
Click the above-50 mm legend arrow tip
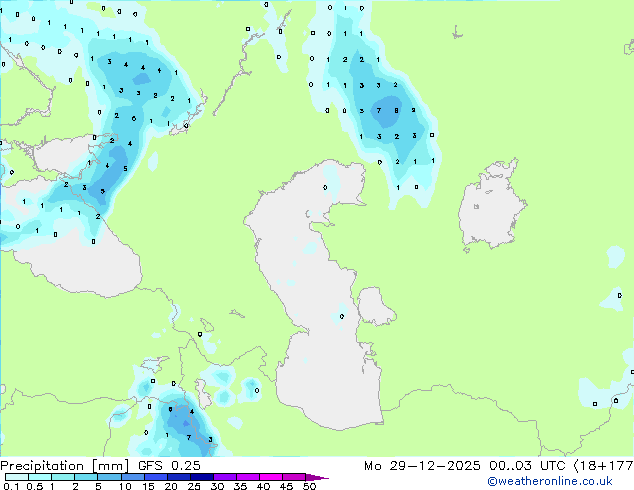pos(317,477)
